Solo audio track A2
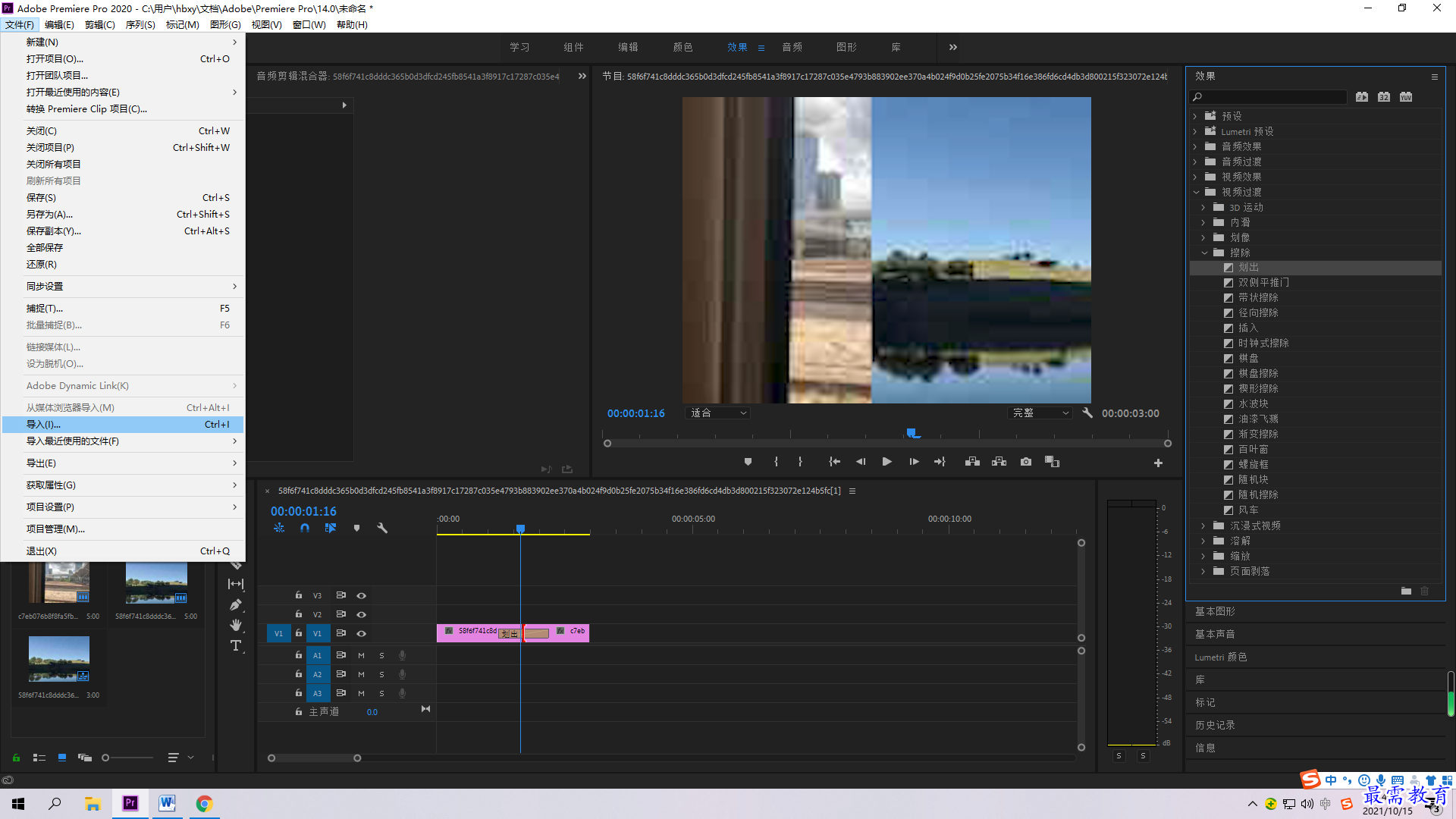The width and height of the screenshot is (1456, 819). (x=381, y=674)
